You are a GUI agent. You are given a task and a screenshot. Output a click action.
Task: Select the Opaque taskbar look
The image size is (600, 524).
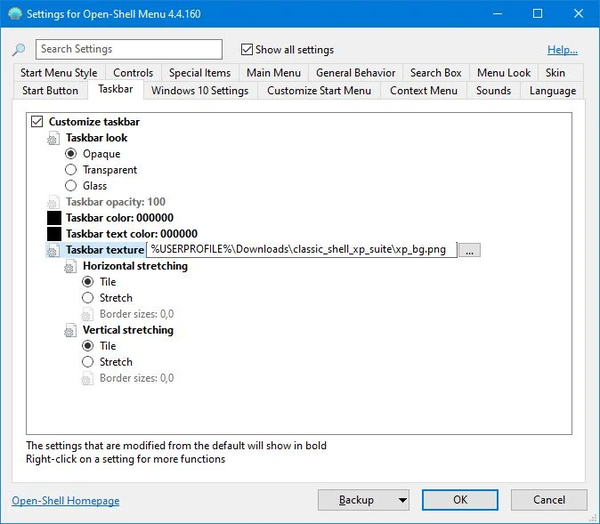tap(71, 154)
